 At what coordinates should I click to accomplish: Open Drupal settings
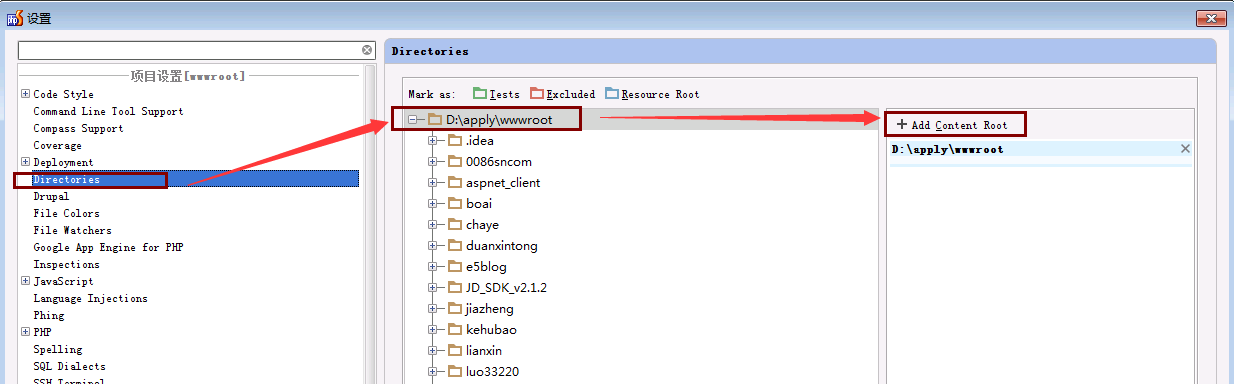51,196
